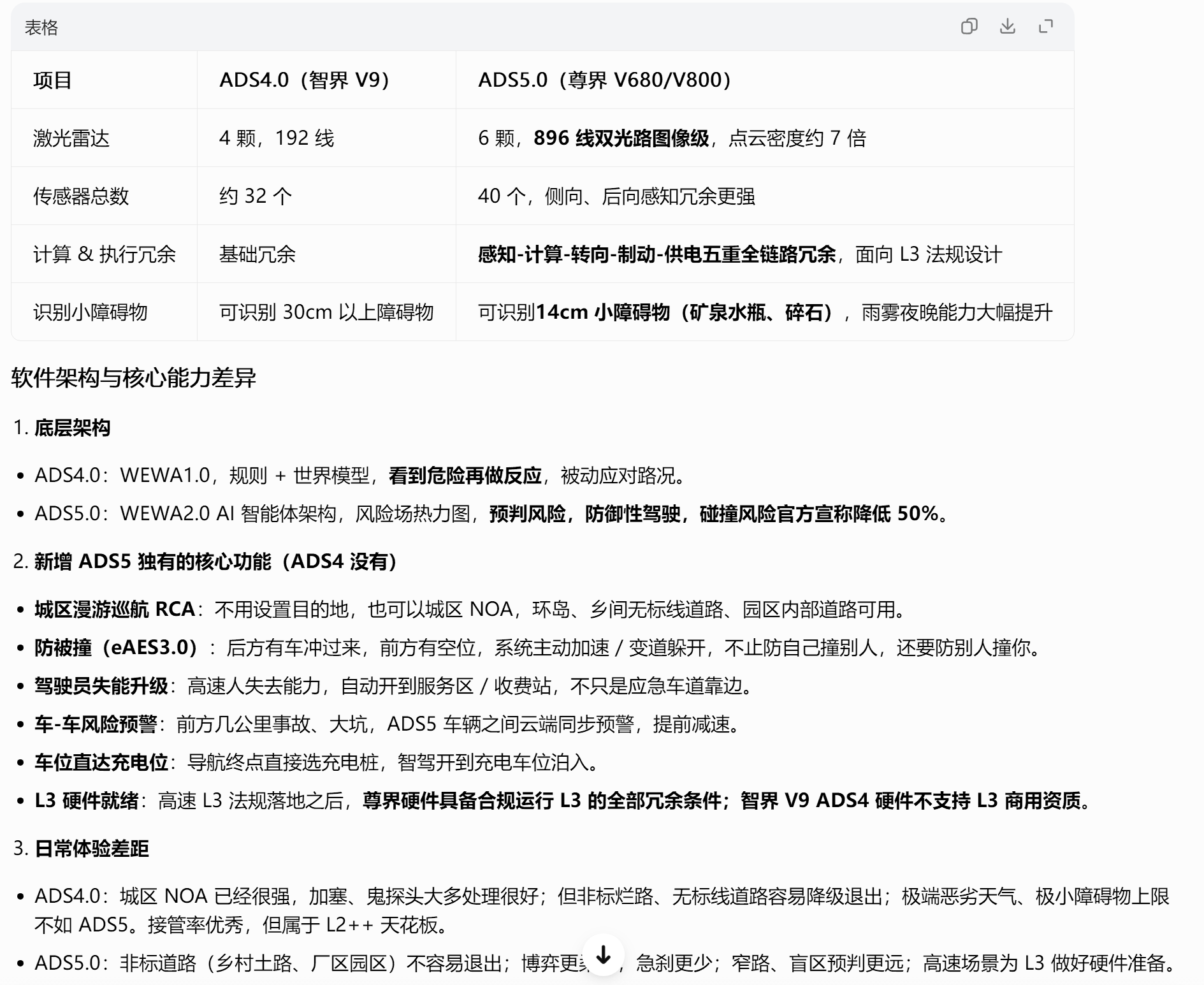The height and width of the screenshot is (985, 1204).
Task: Click the '40 个，侧向、后向感知冗余更强' cell
Action: (x=616, y=196)
